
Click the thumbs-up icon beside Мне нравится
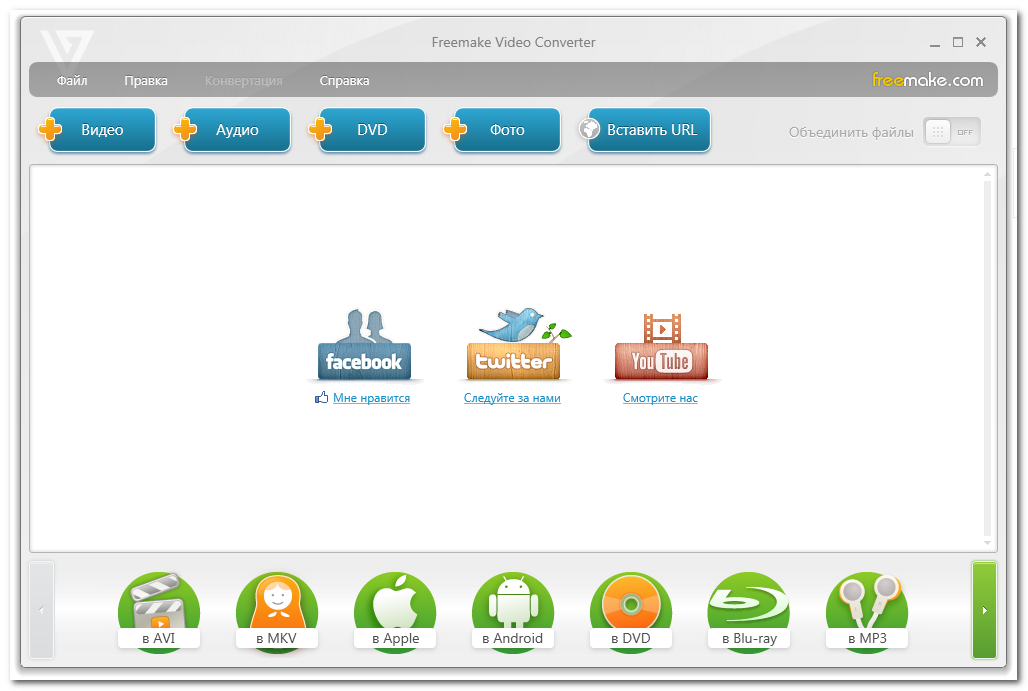(x=321, y=397)
